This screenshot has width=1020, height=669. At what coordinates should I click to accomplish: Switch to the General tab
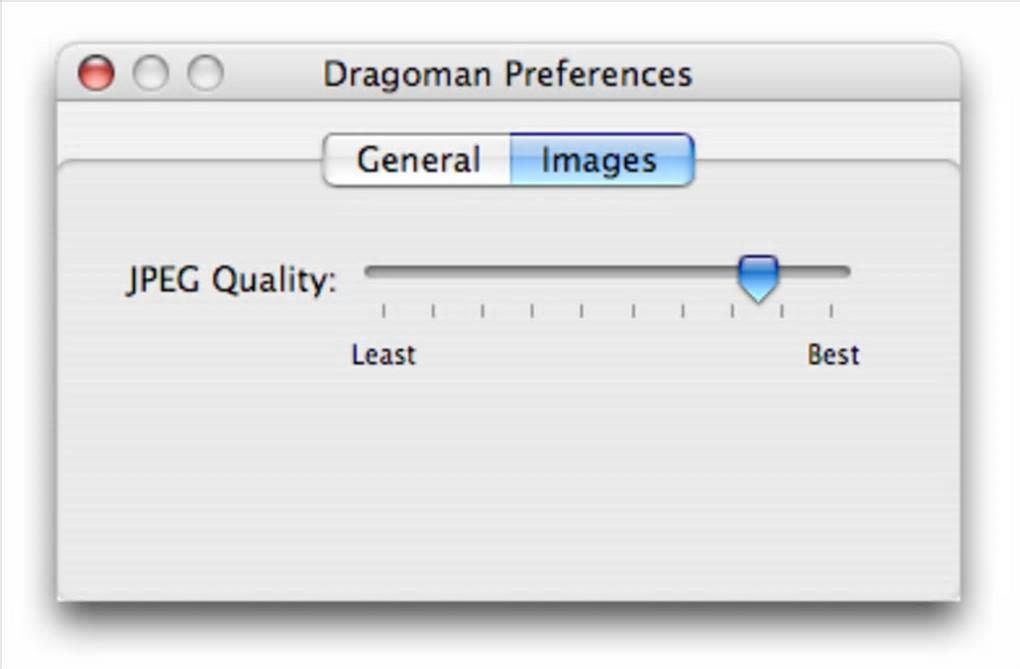tap(418, 160)
